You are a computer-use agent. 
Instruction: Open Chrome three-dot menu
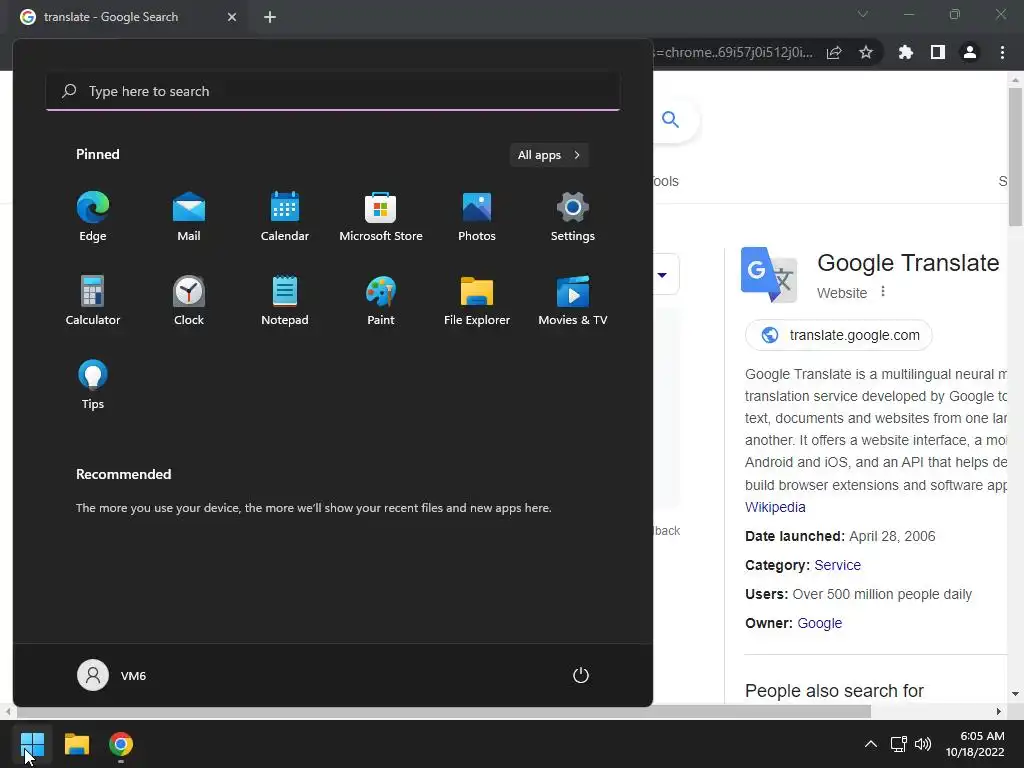pos(1002,52)
